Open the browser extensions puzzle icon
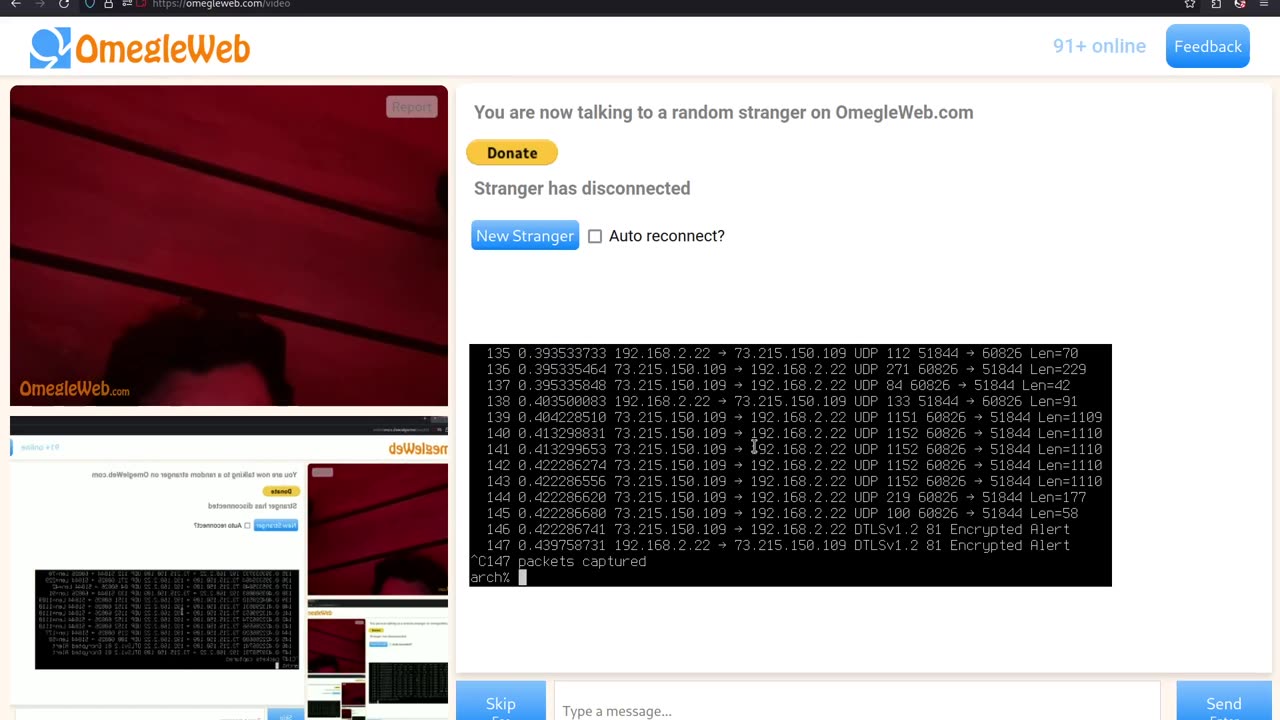 tap(1216, 4)
